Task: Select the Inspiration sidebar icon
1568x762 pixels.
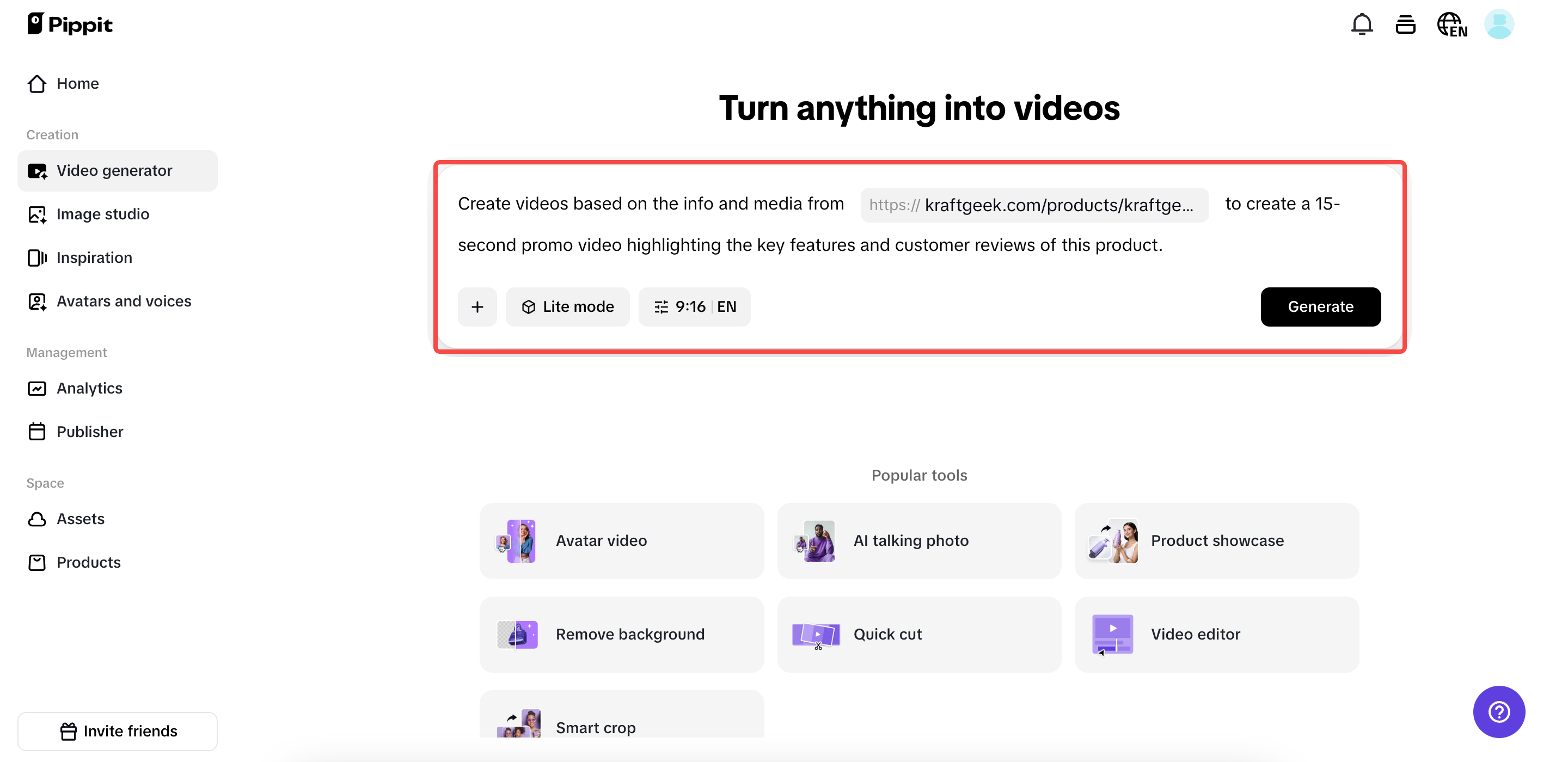Action: click(37, 257)
